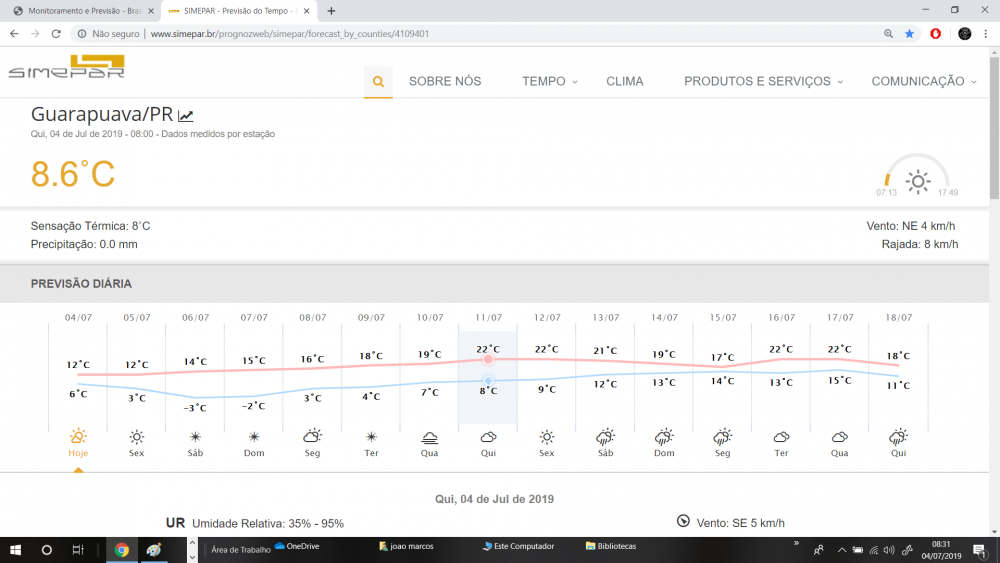The image size is (1000, 563).
Task: Click the SIMEPAR logo
Action: [x=66, y=67]
